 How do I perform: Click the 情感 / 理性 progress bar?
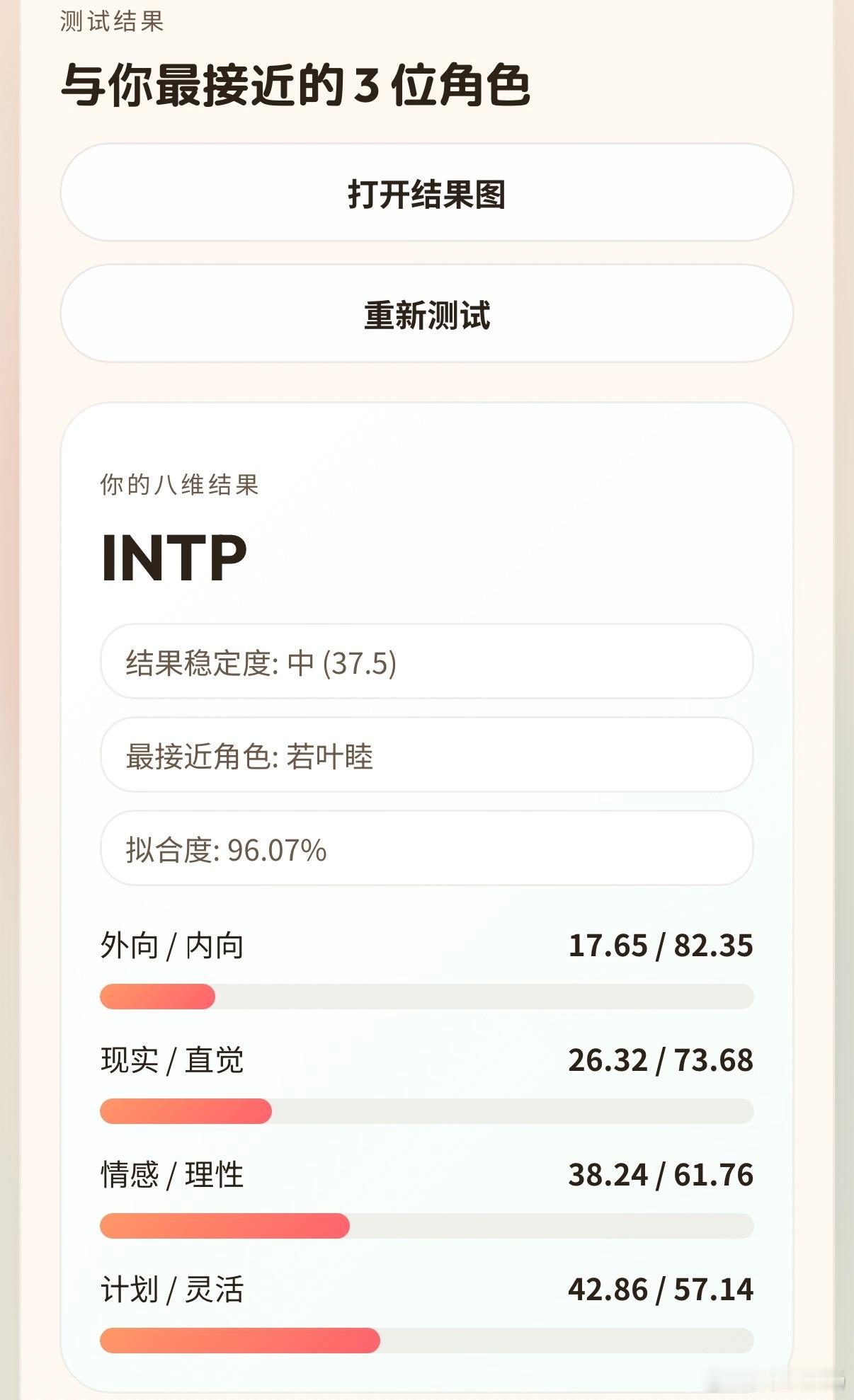tap(426, 1226)
